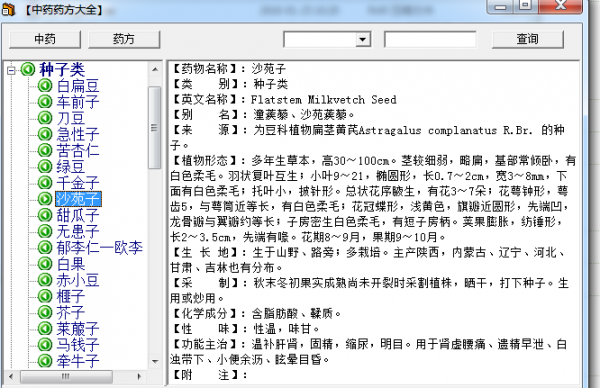Image resolution: width=600 pixels, height=388 pixels.
Task: Click the green icon beside 无患子
Action: (45, 231)
